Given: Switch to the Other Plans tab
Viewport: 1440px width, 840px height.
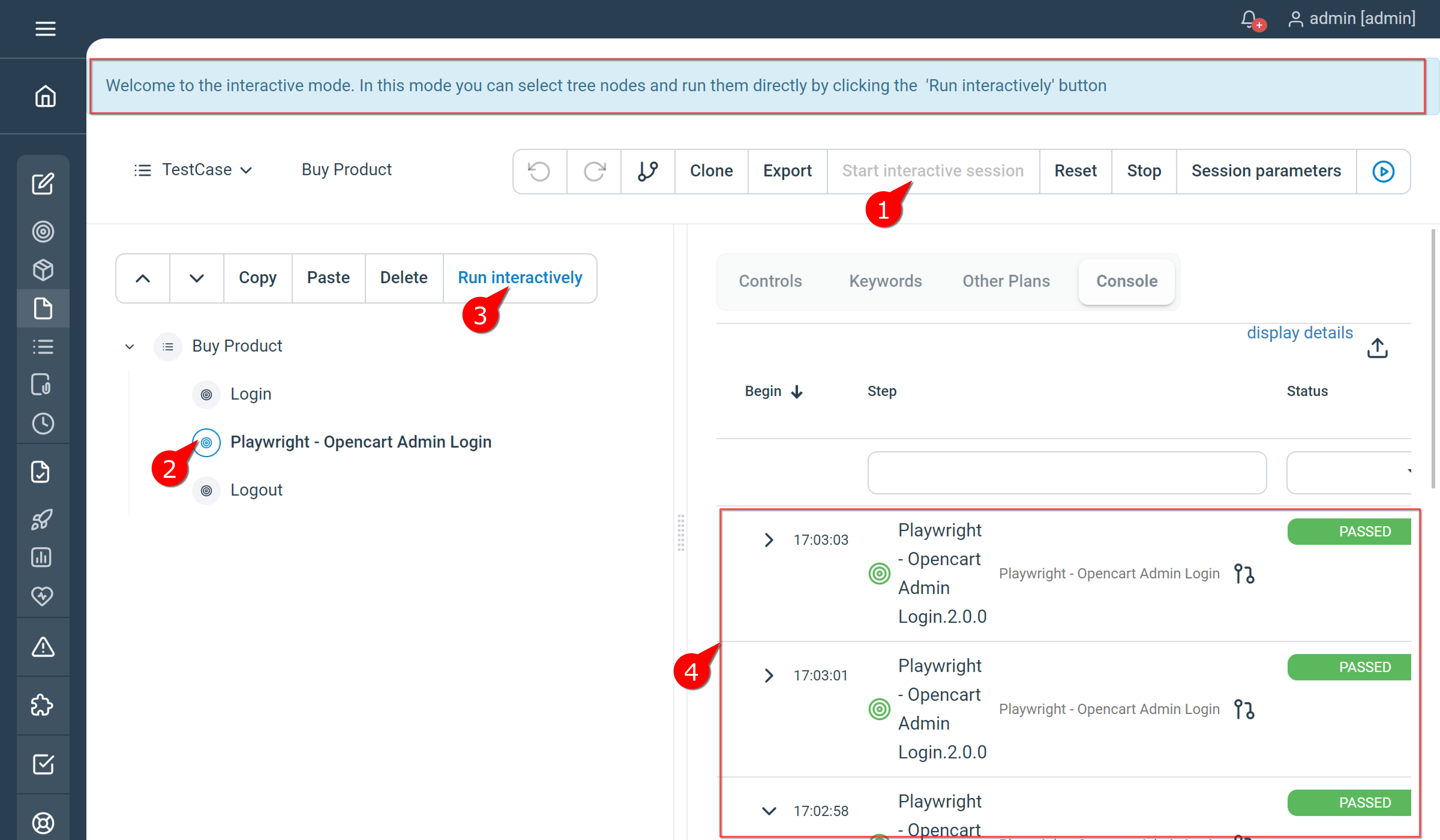Looking at the screenshot, I should (x=1006, y=280).
